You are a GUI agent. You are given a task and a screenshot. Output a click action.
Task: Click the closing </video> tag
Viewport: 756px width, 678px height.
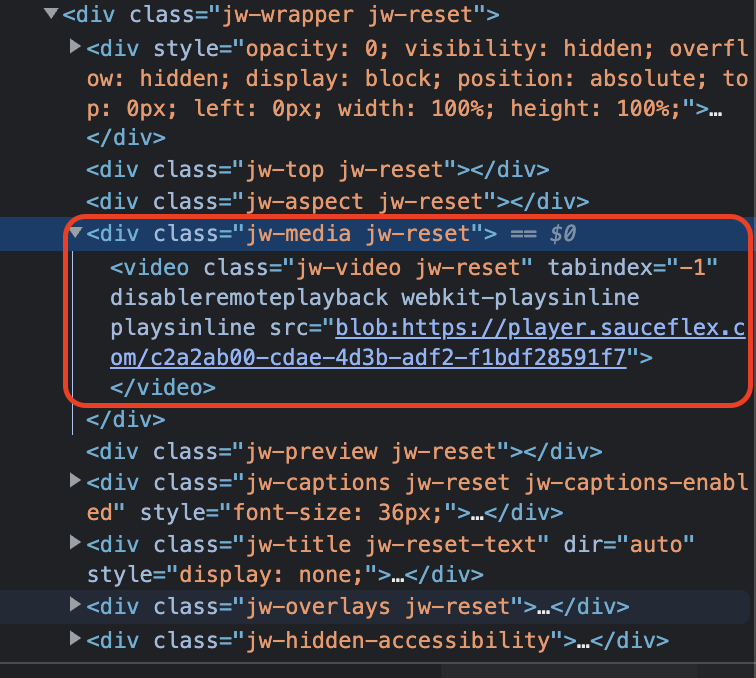pos(163,388)
